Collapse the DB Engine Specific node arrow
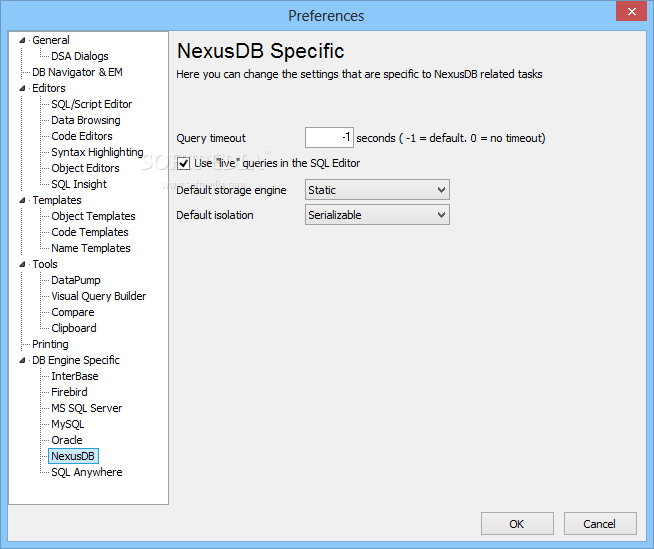 click(22, 360)
